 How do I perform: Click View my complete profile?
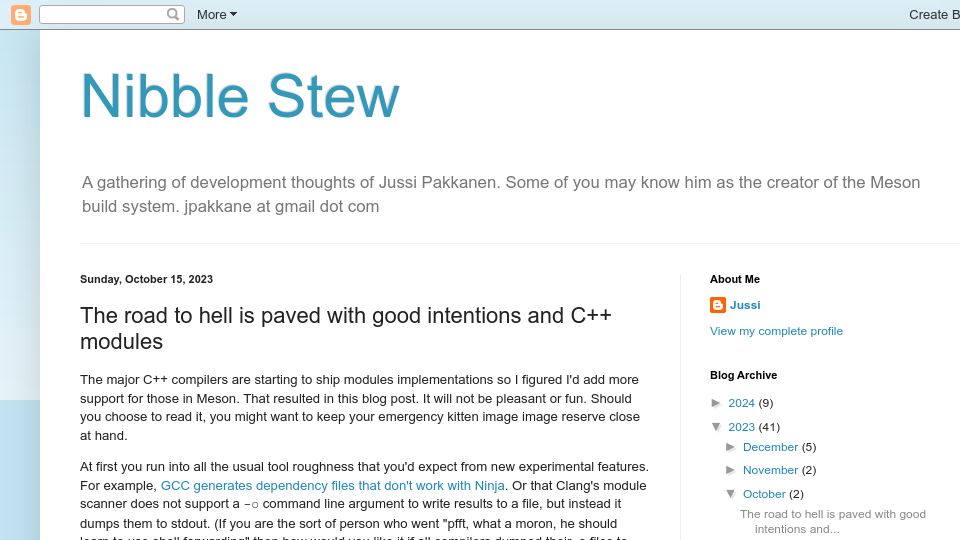[x=776, y=331]
